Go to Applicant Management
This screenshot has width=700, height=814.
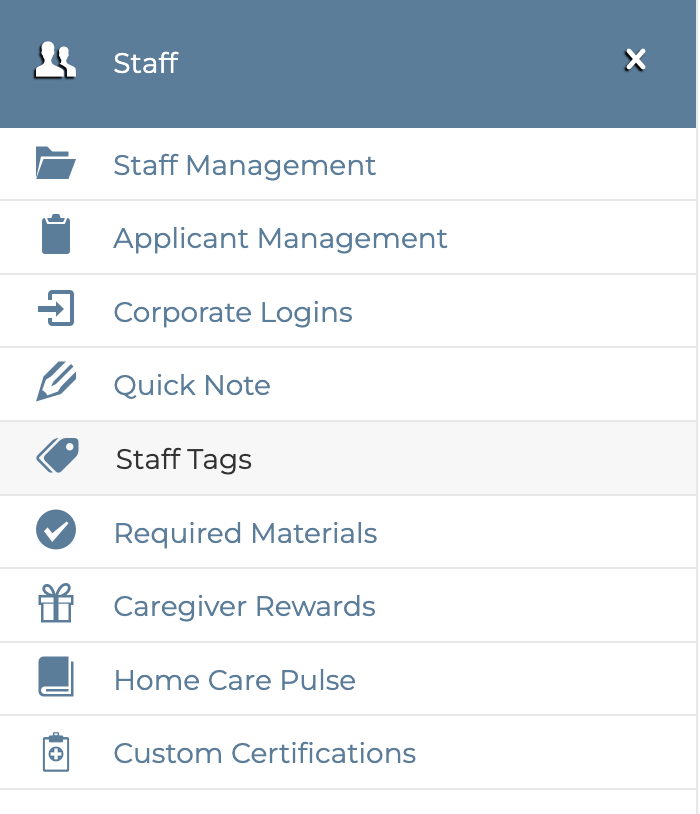(280, 238)
